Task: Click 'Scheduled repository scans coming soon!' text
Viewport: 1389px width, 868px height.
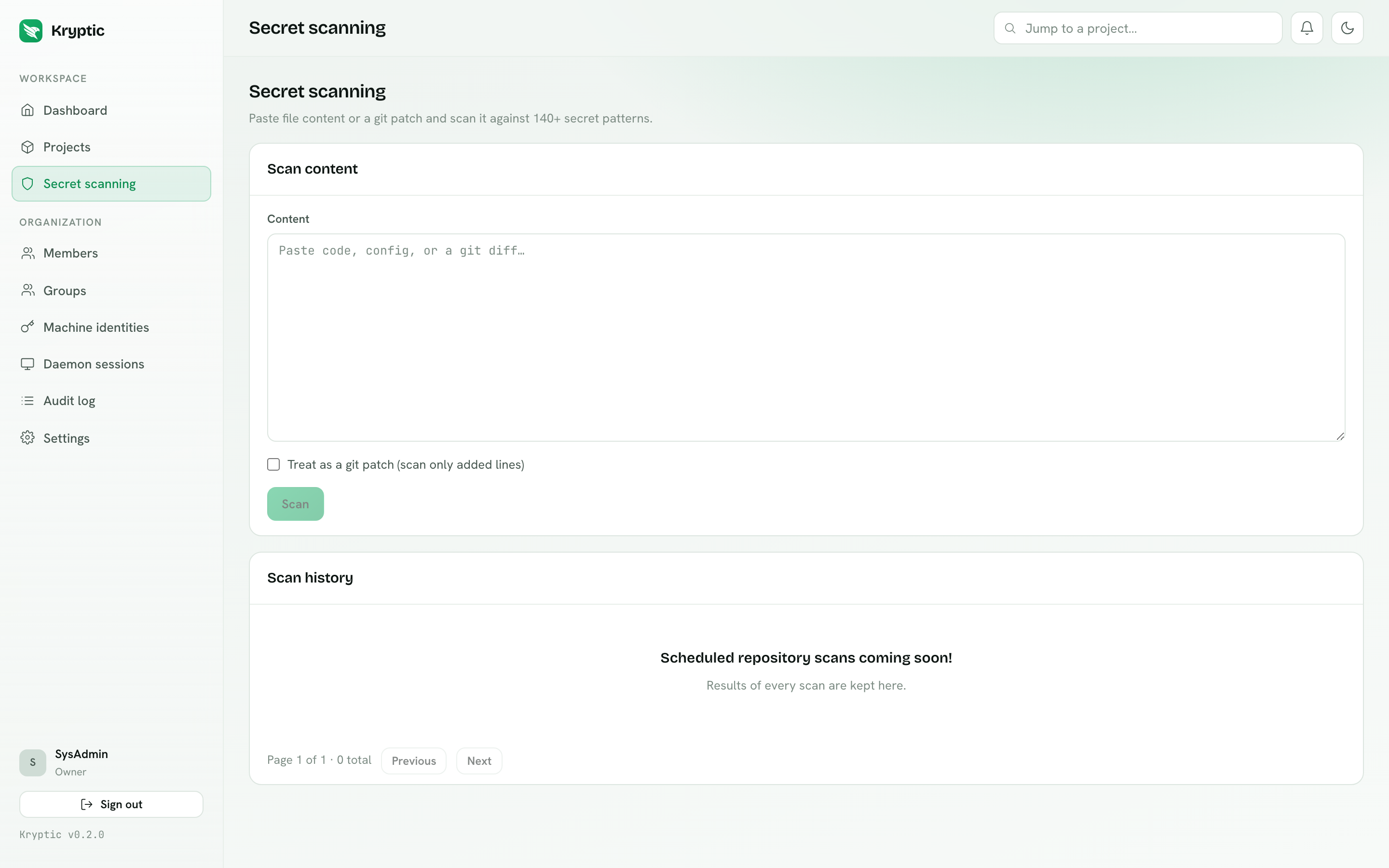Action: [x=806, y=658]
